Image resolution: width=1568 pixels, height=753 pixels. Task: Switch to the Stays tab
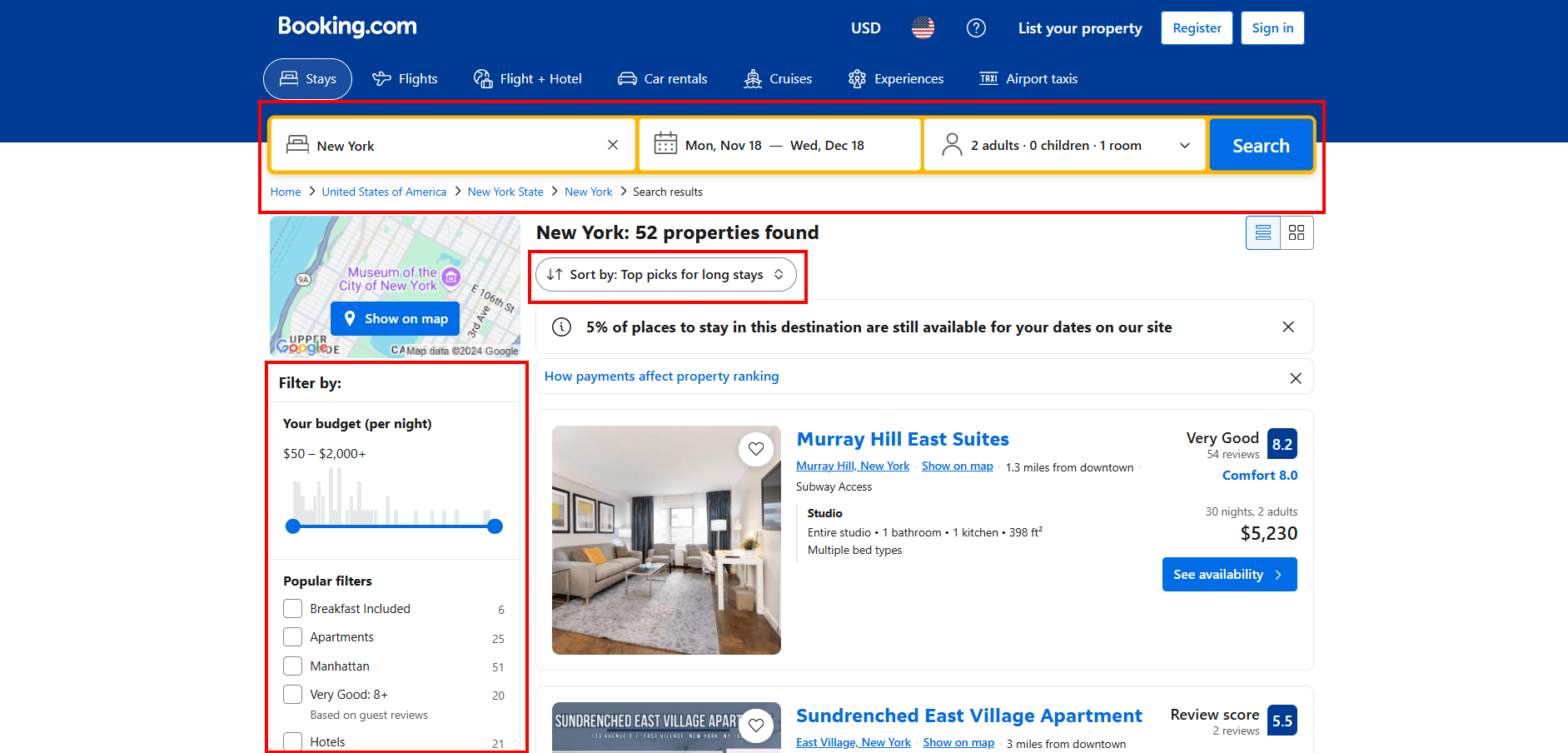[x=307, y=78]
